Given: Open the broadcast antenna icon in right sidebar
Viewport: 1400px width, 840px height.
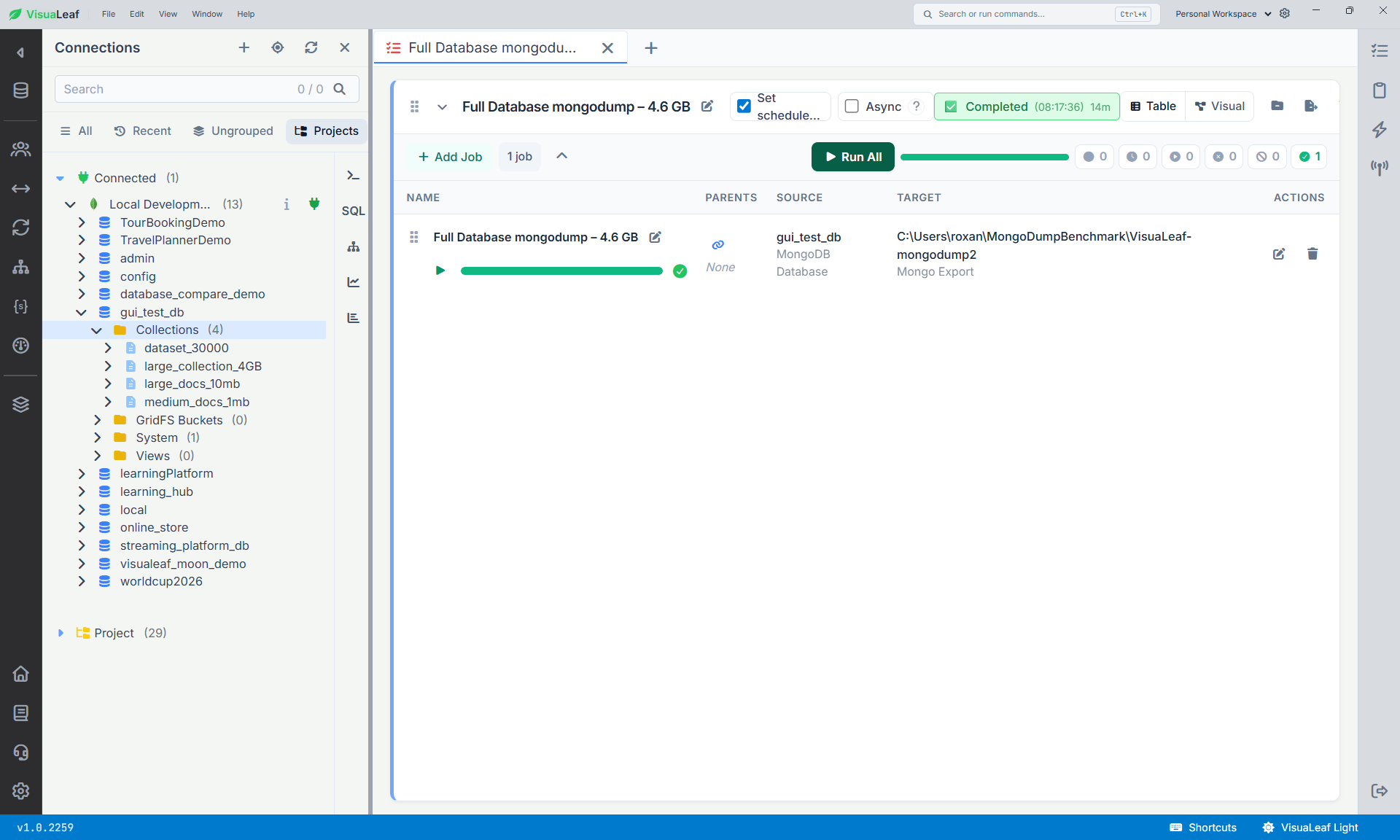Looking at the screenshot, I should coord(1379,168).
